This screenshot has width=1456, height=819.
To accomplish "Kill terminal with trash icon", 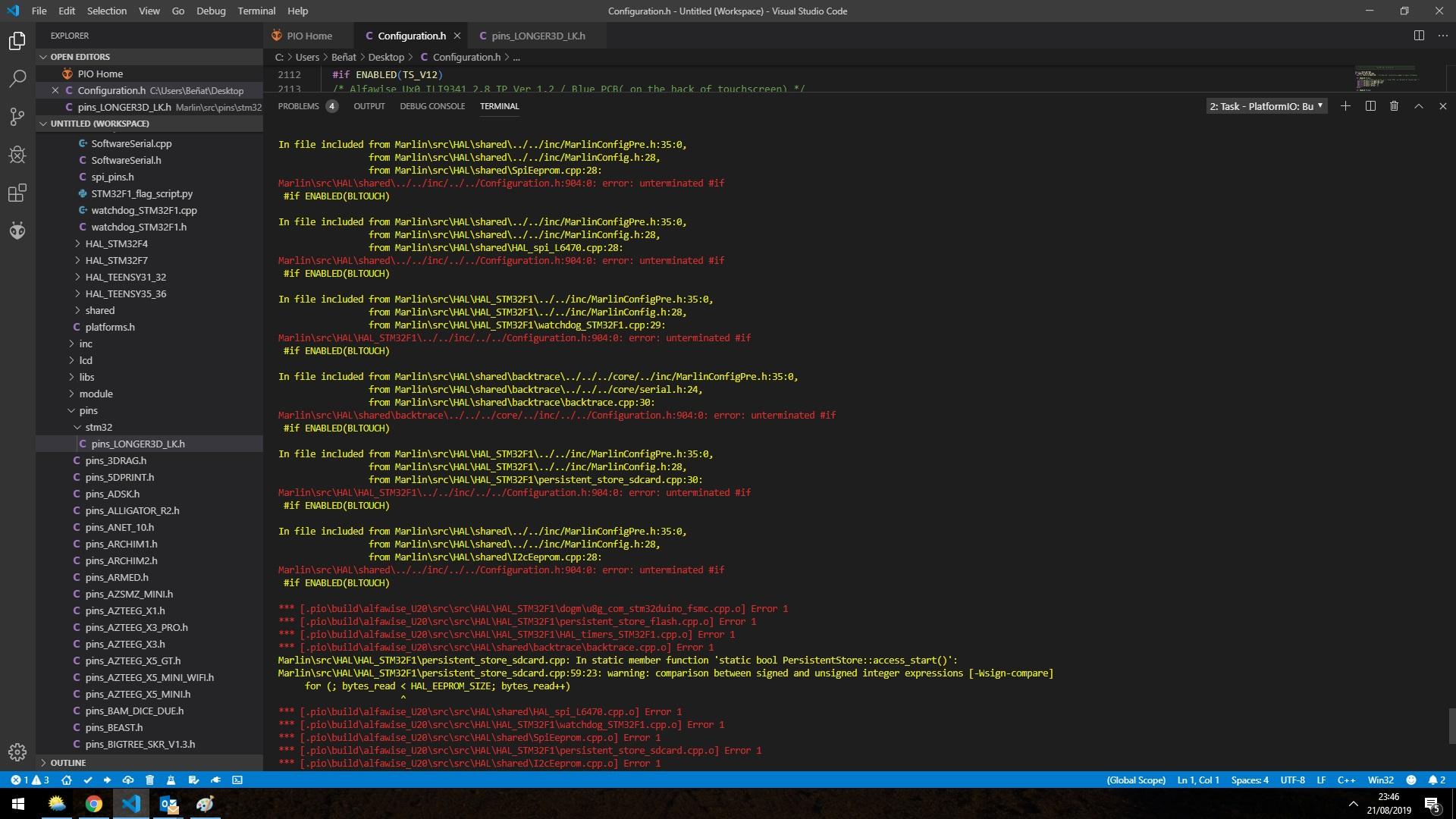I will click(x=1394, y=106).
